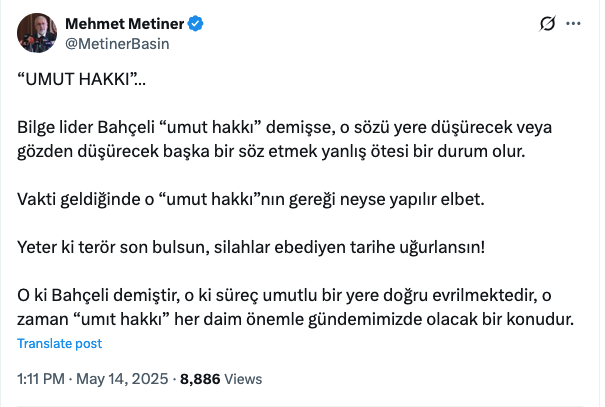Click the 1:11 PM time text
The width and height of the screenshot is (605, 407).
(x=42, y=379)
